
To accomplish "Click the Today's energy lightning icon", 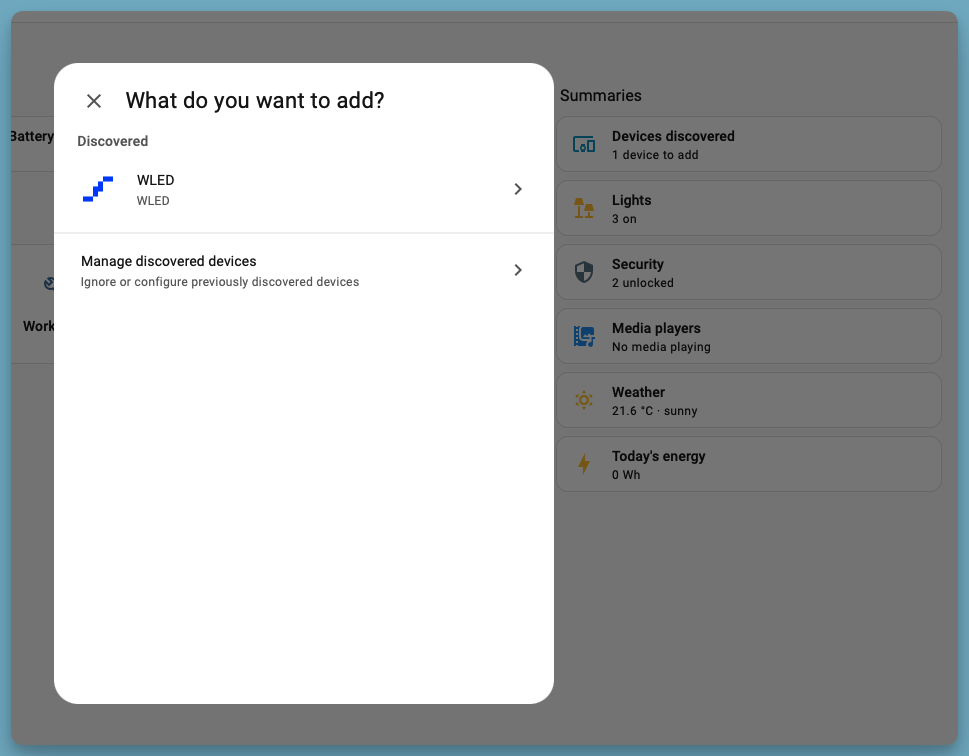I will 584,464.
